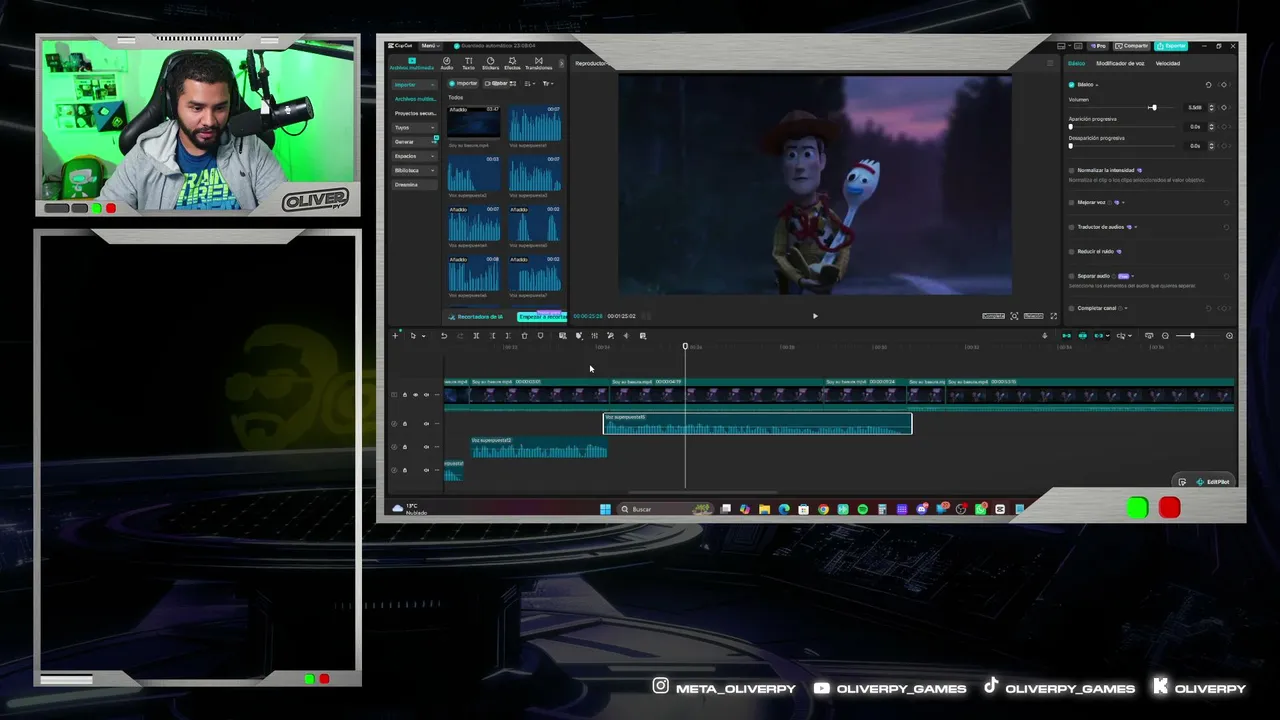Delete the selected clip with trash icon
This screenshot has height=720, width=1280.
(x=524, y=336)
